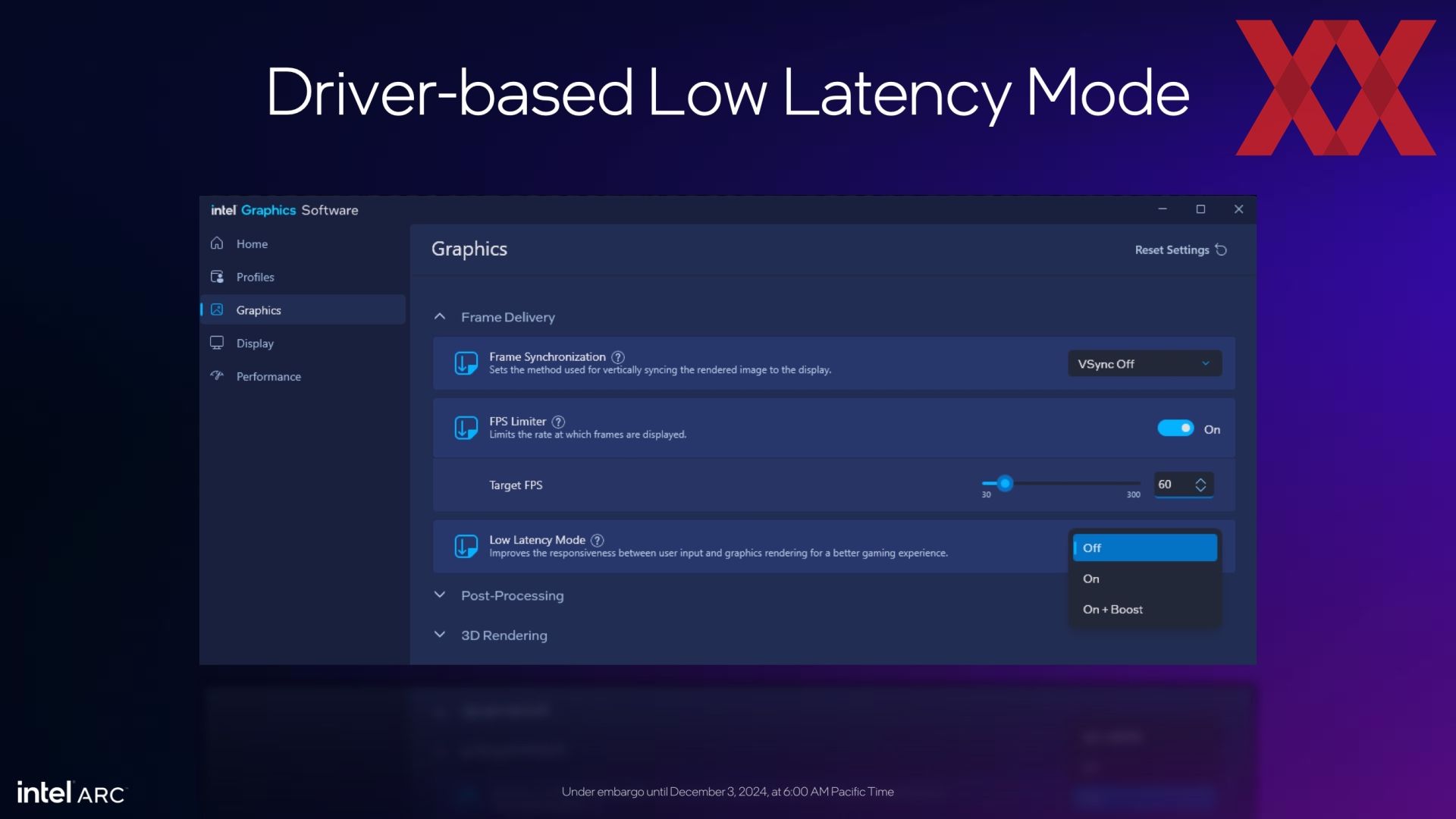Click the Graphics page heading

(469, 249)
